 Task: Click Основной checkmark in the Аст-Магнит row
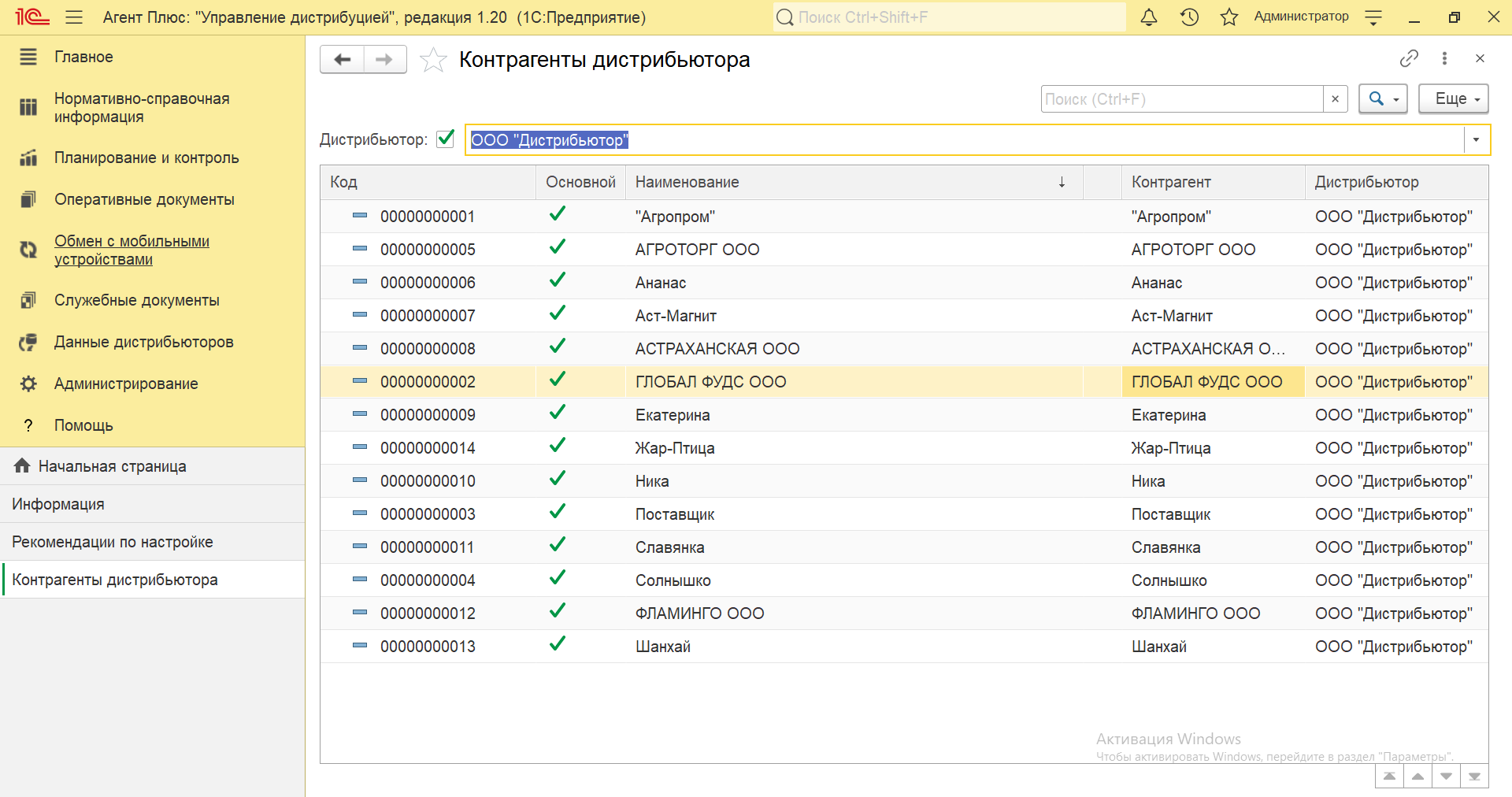pos(558,313)
